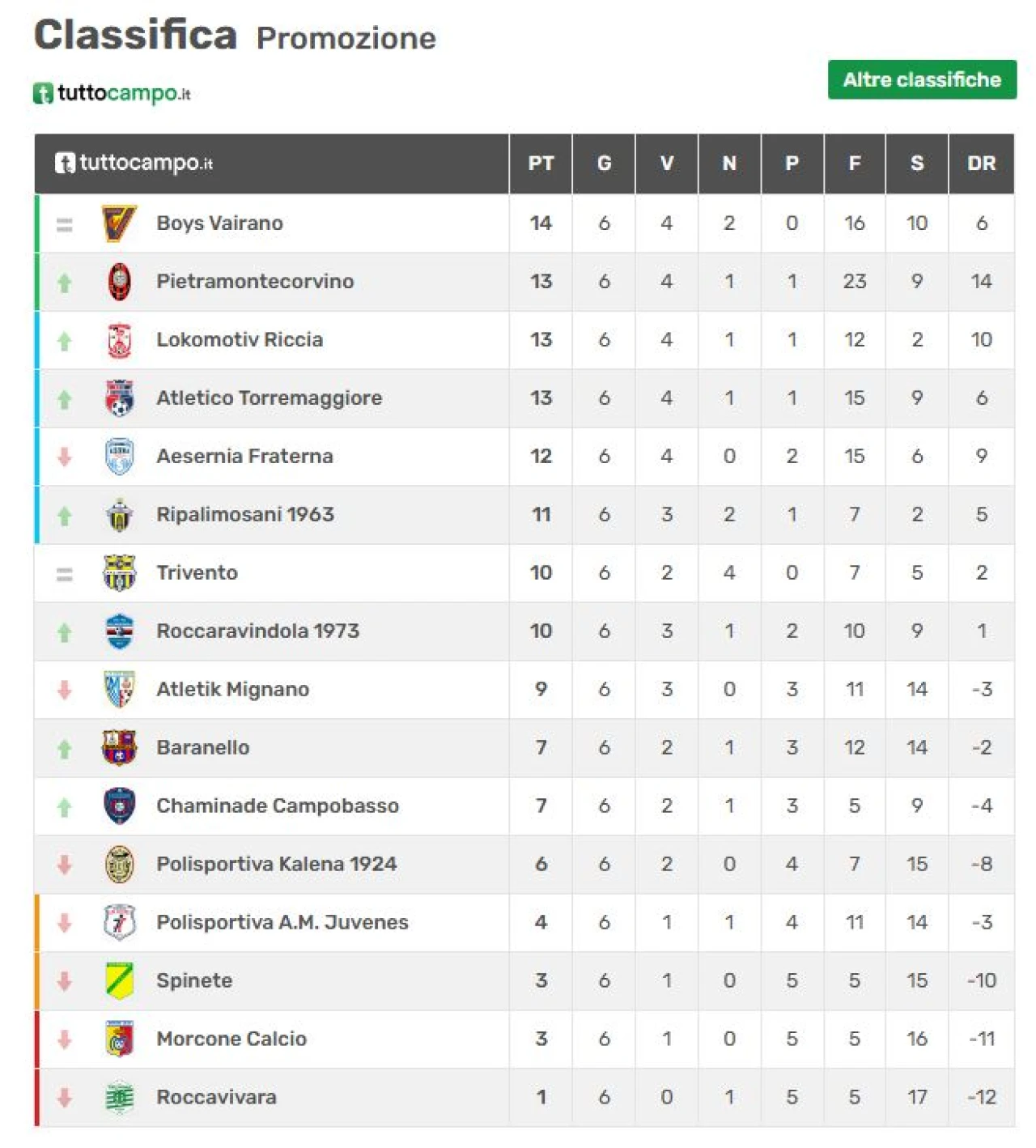This screenshot has height=1148, width=1036.
Task: Click the Boys Vairano team crest
Action: [119, 223]
